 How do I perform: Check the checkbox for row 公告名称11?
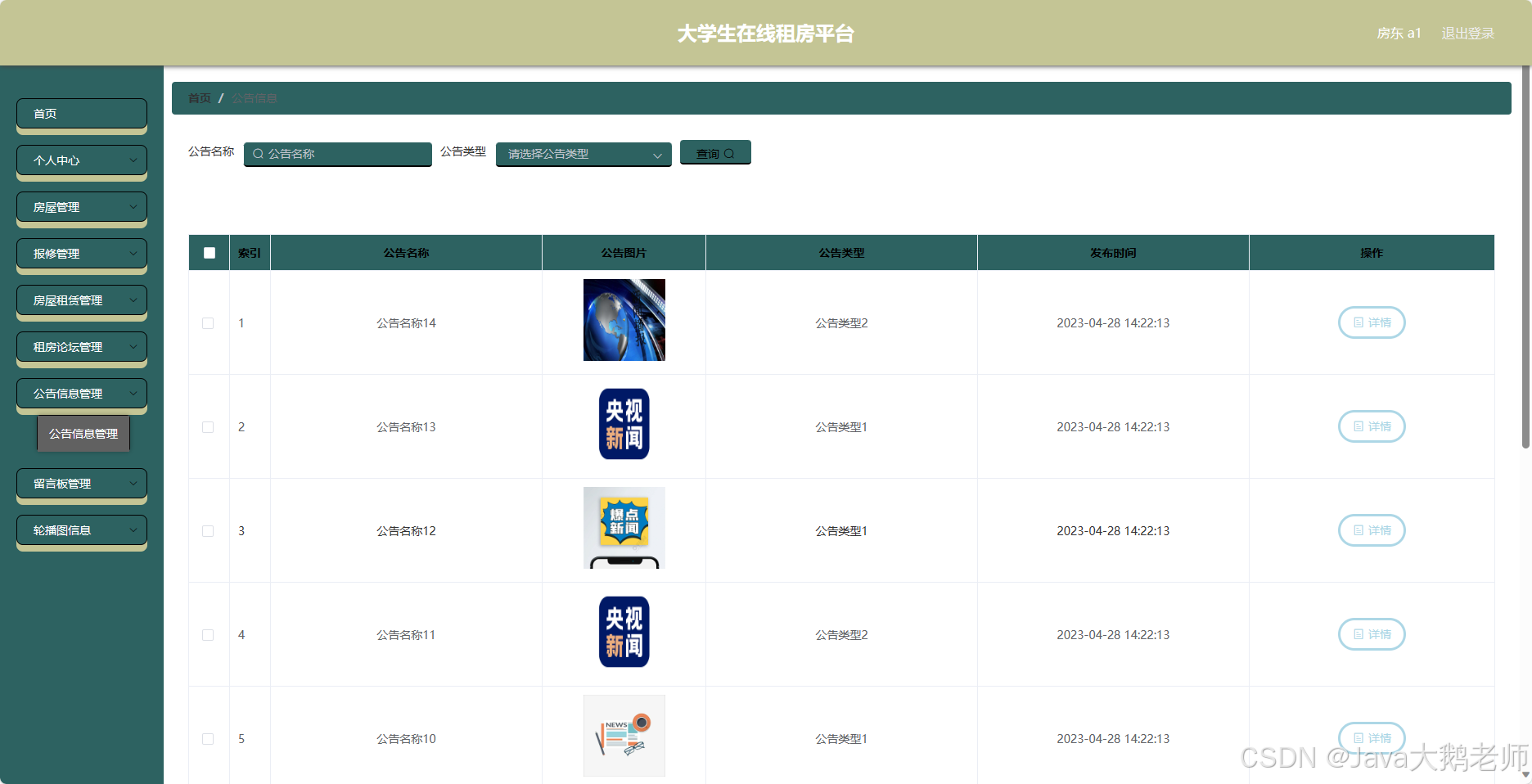(208, 635)
